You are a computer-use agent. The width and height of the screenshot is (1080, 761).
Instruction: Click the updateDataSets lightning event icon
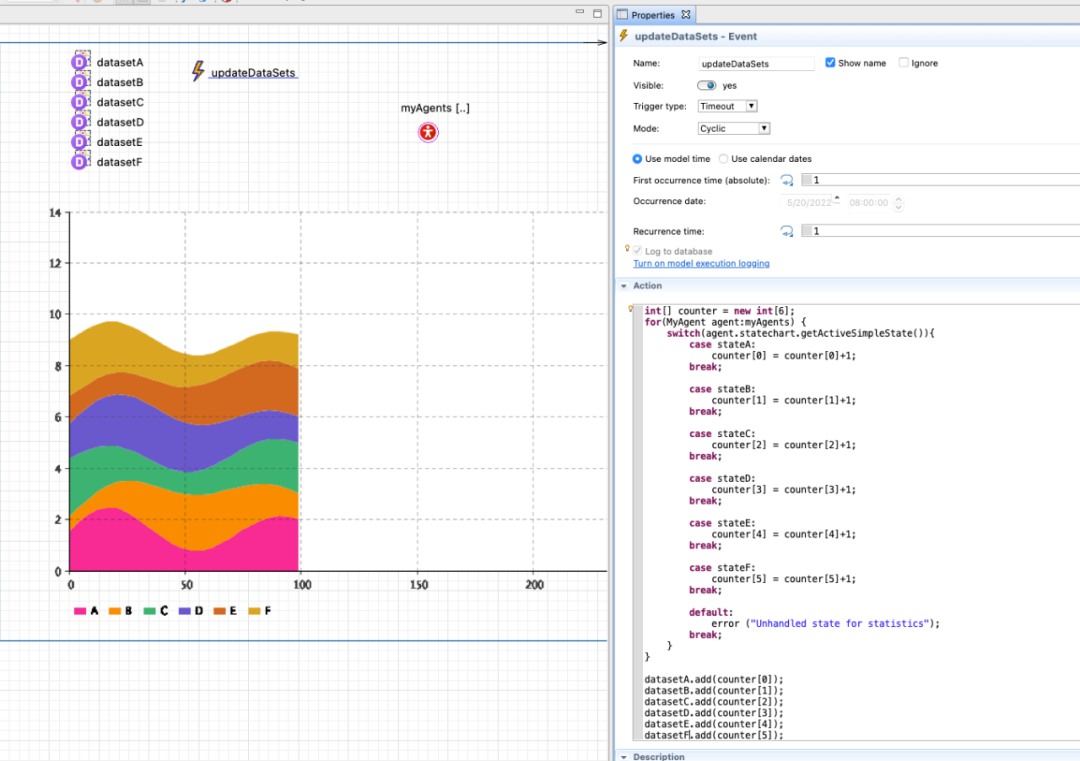coord(198,71)
